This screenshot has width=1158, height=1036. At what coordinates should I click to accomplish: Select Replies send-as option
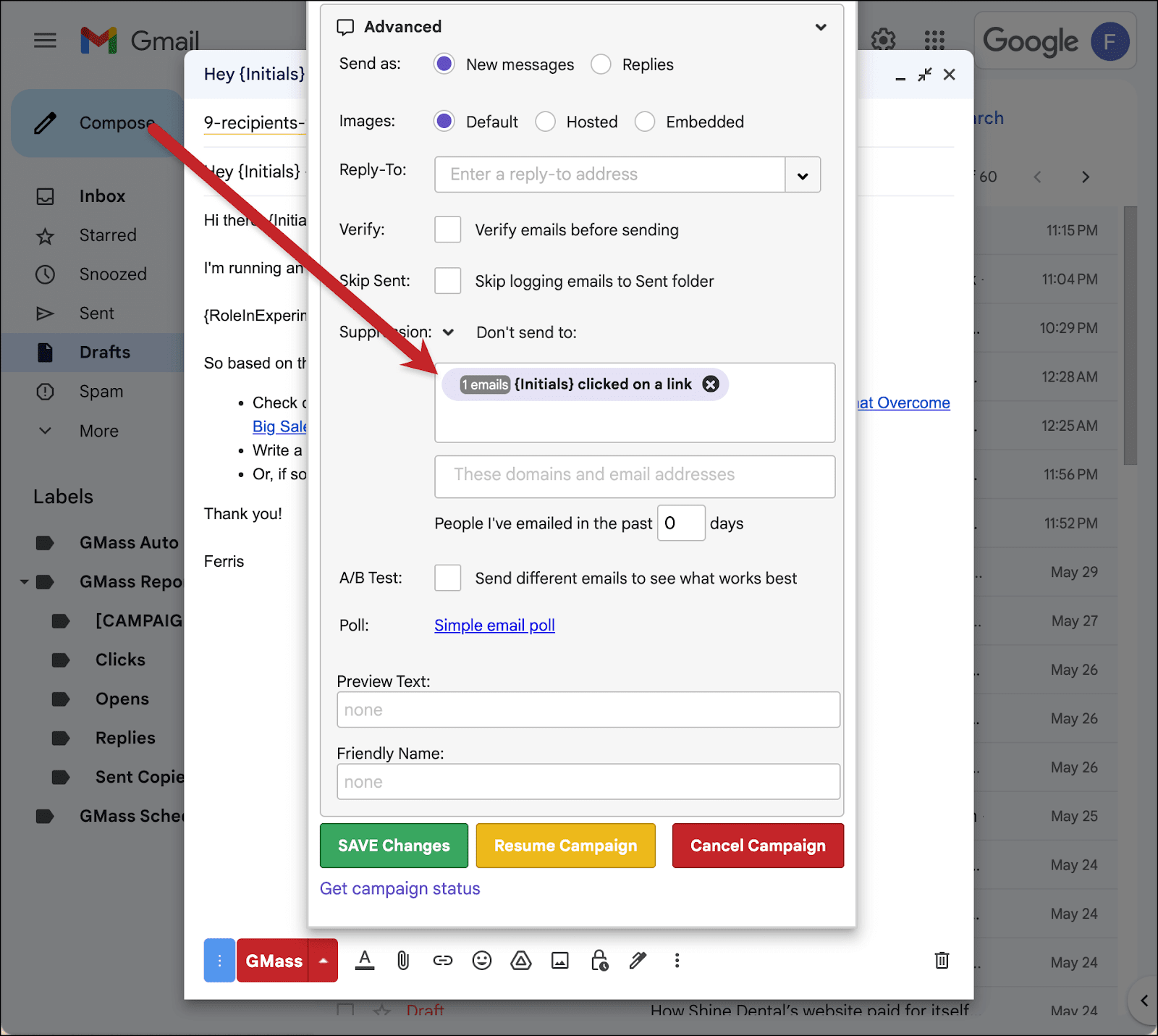(x=601, y=64)
